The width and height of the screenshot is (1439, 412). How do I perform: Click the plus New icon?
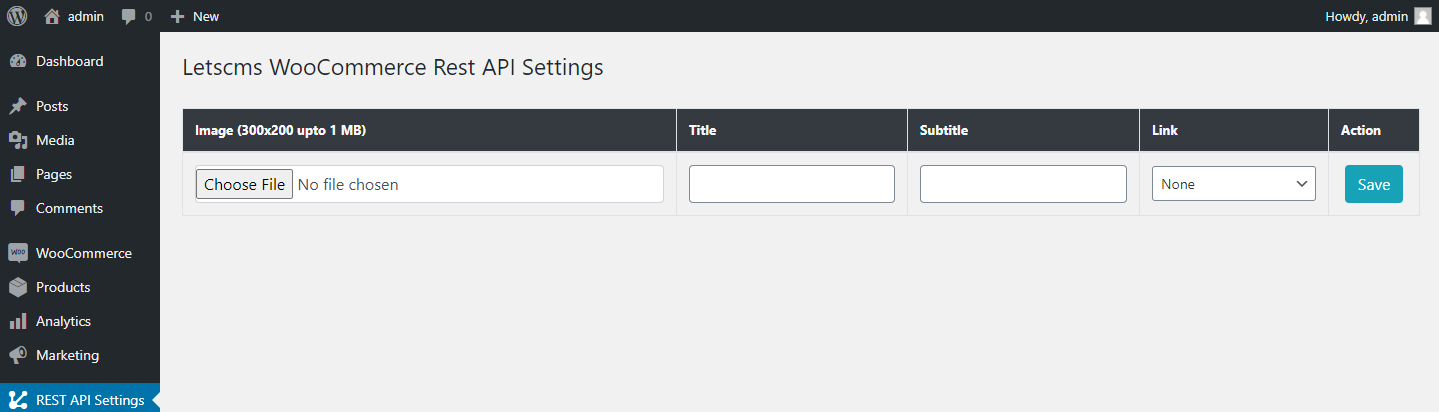click(178, 16)
